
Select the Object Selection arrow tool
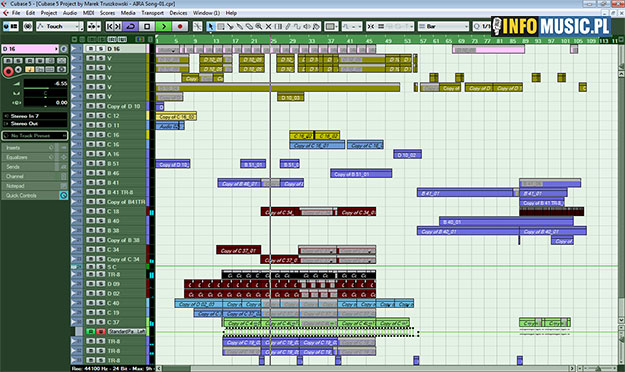(211, 26)
